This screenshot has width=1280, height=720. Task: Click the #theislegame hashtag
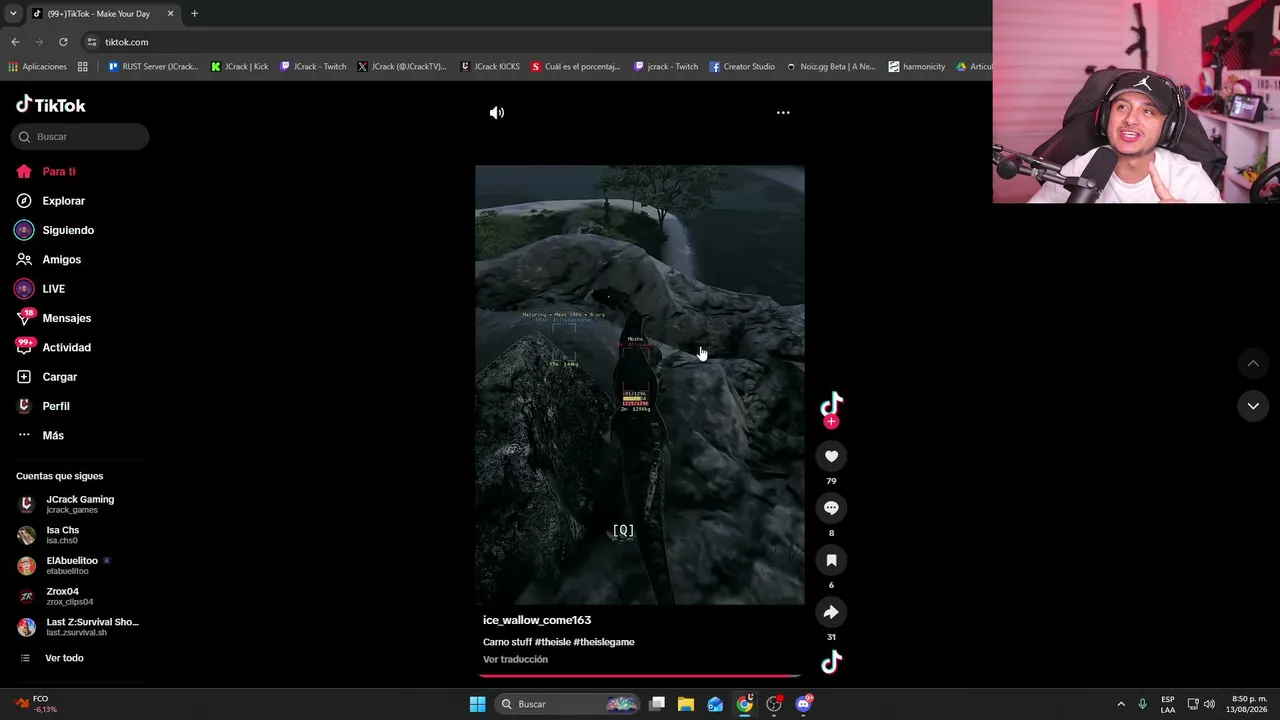tap(604, 642)
